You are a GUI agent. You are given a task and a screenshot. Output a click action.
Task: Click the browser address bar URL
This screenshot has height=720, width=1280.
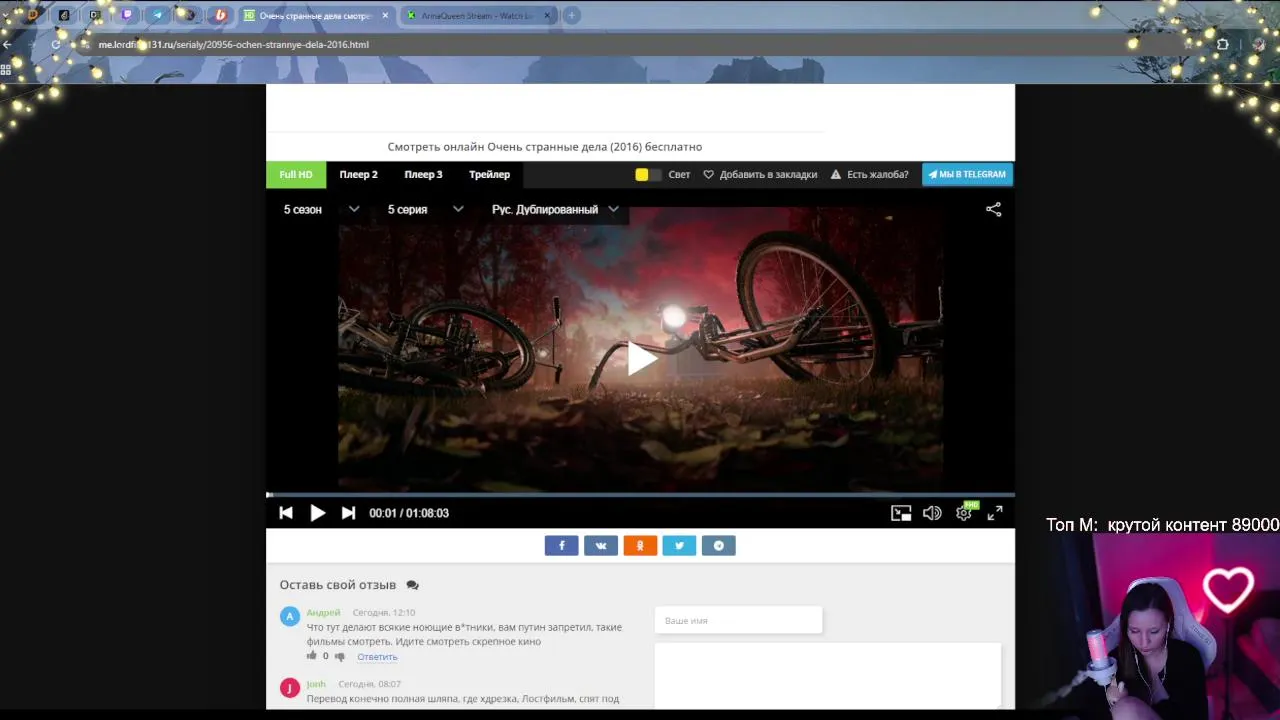coord(234,45)
